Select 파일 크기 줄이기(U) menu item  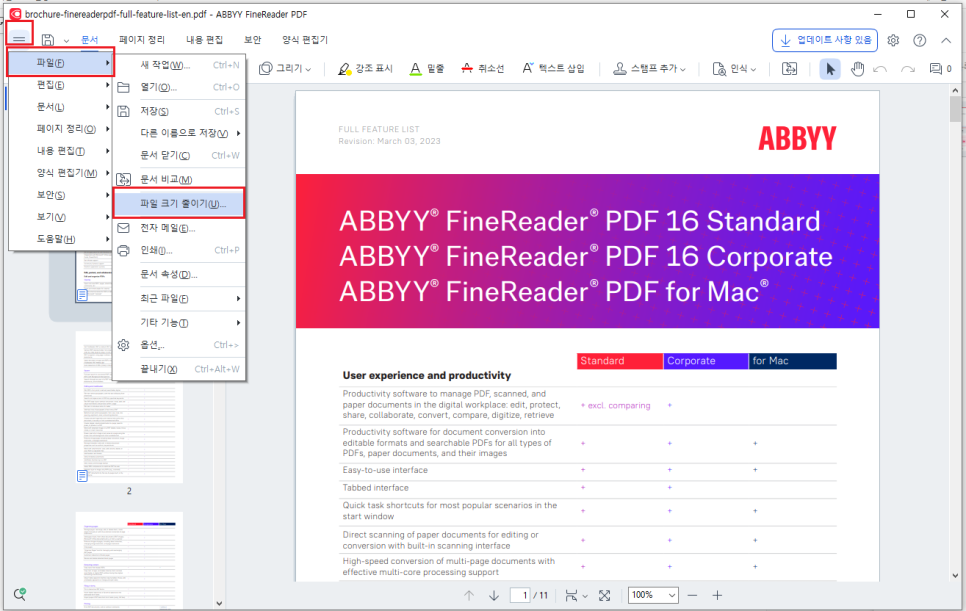pyautogui.click(x=179, y=204)
